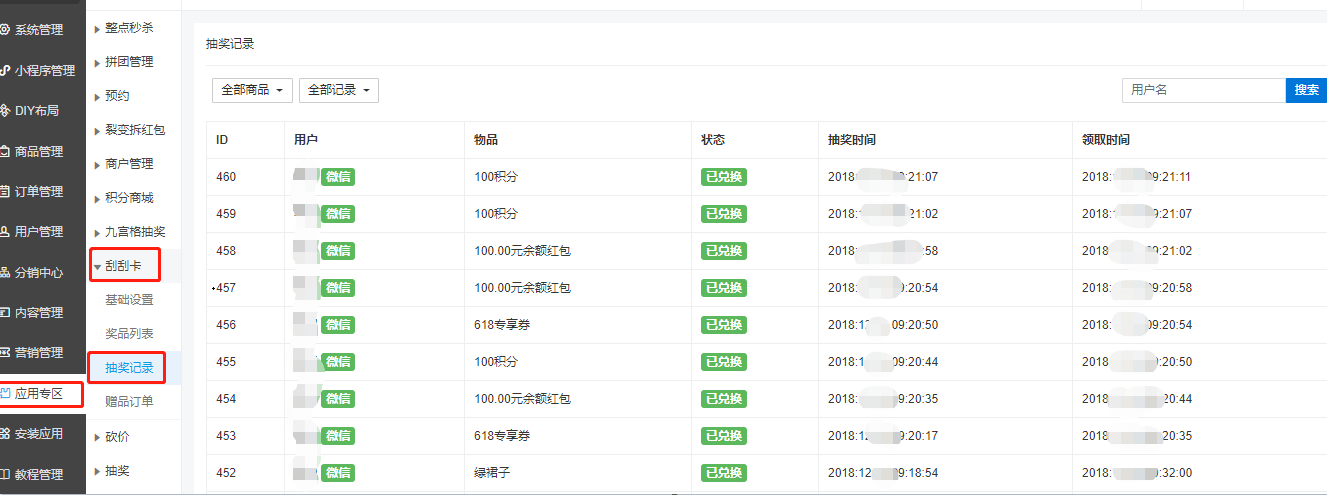Viewport: 1327px width, 495px height.
Task: Click the 微信 badge in row 458
Action: (339, 251)
